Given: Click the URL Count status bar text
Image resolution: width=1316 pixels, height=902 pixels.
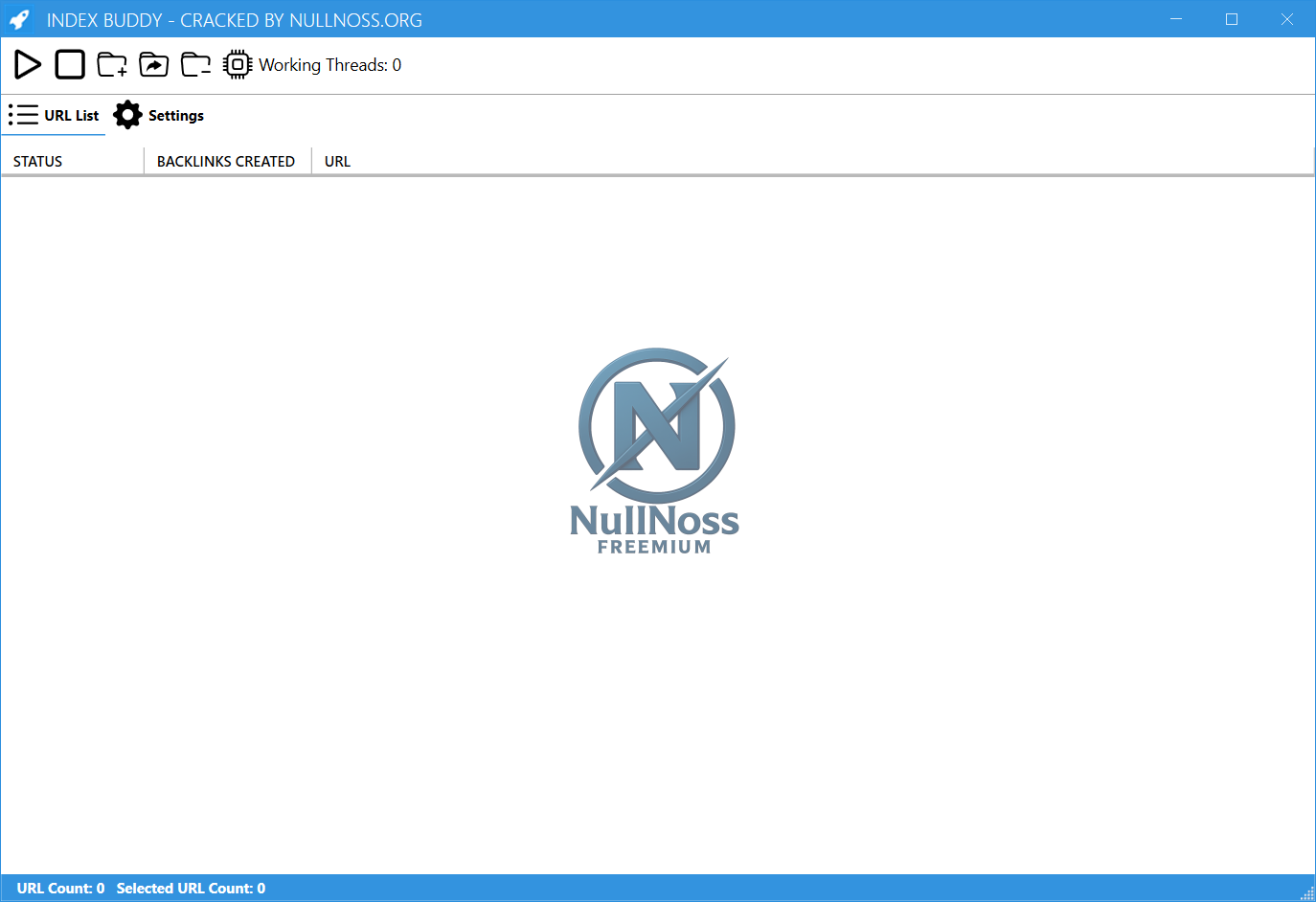Looking at the screenshot, I should coord(61,888).
